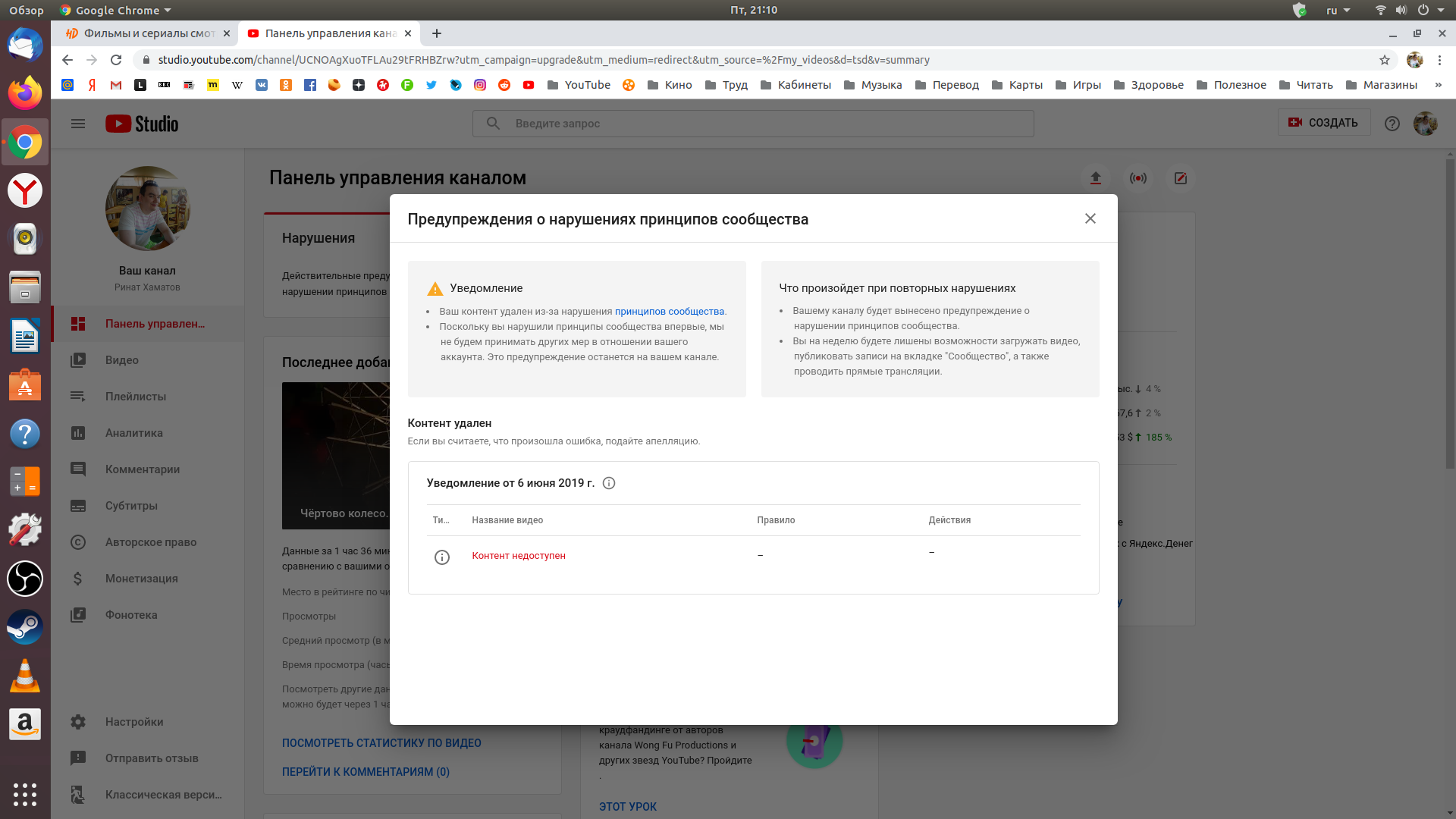
Task: Click the YouTube Studio home icon
Action: 142,123
